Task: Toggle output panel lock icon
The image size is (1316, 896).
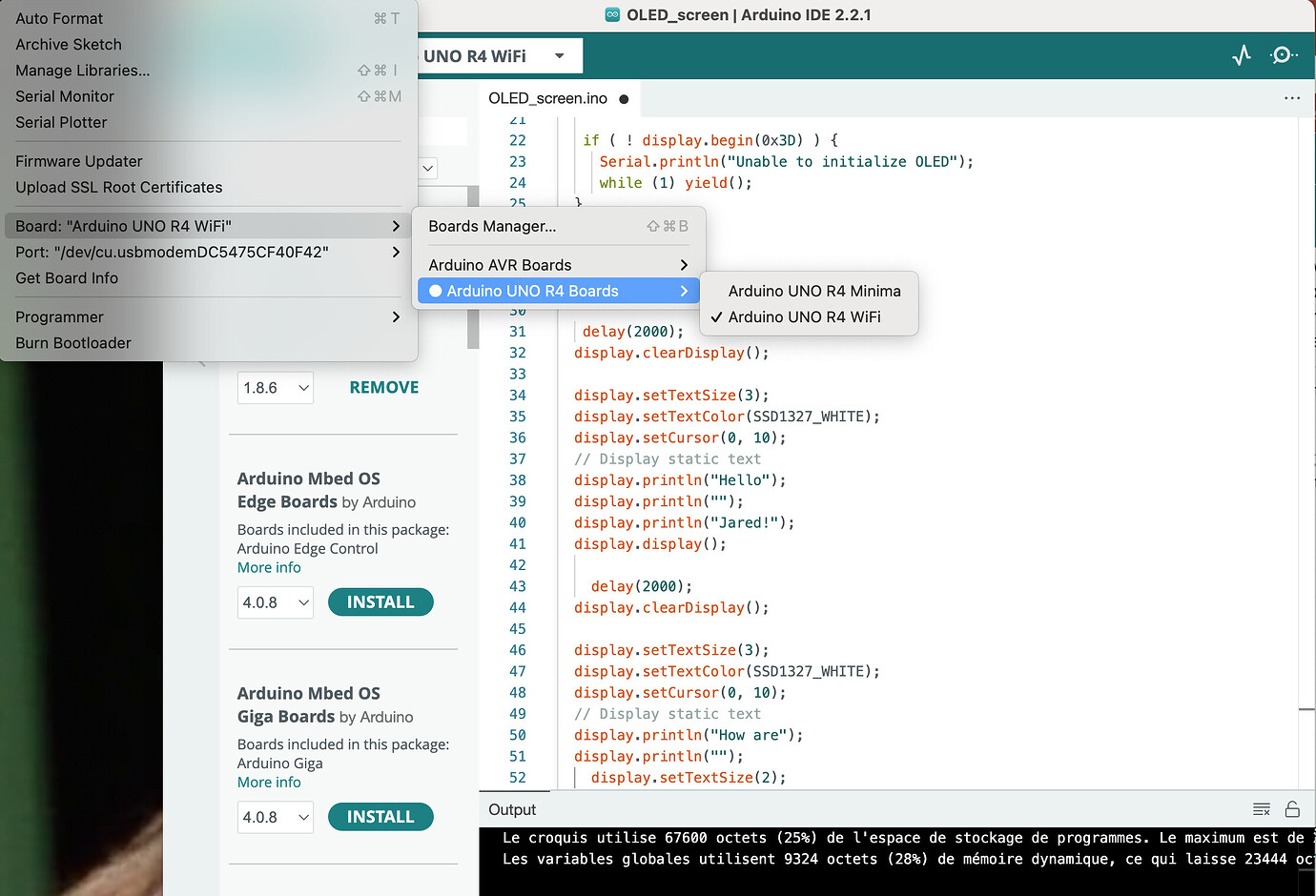Action: point(1292,809)
